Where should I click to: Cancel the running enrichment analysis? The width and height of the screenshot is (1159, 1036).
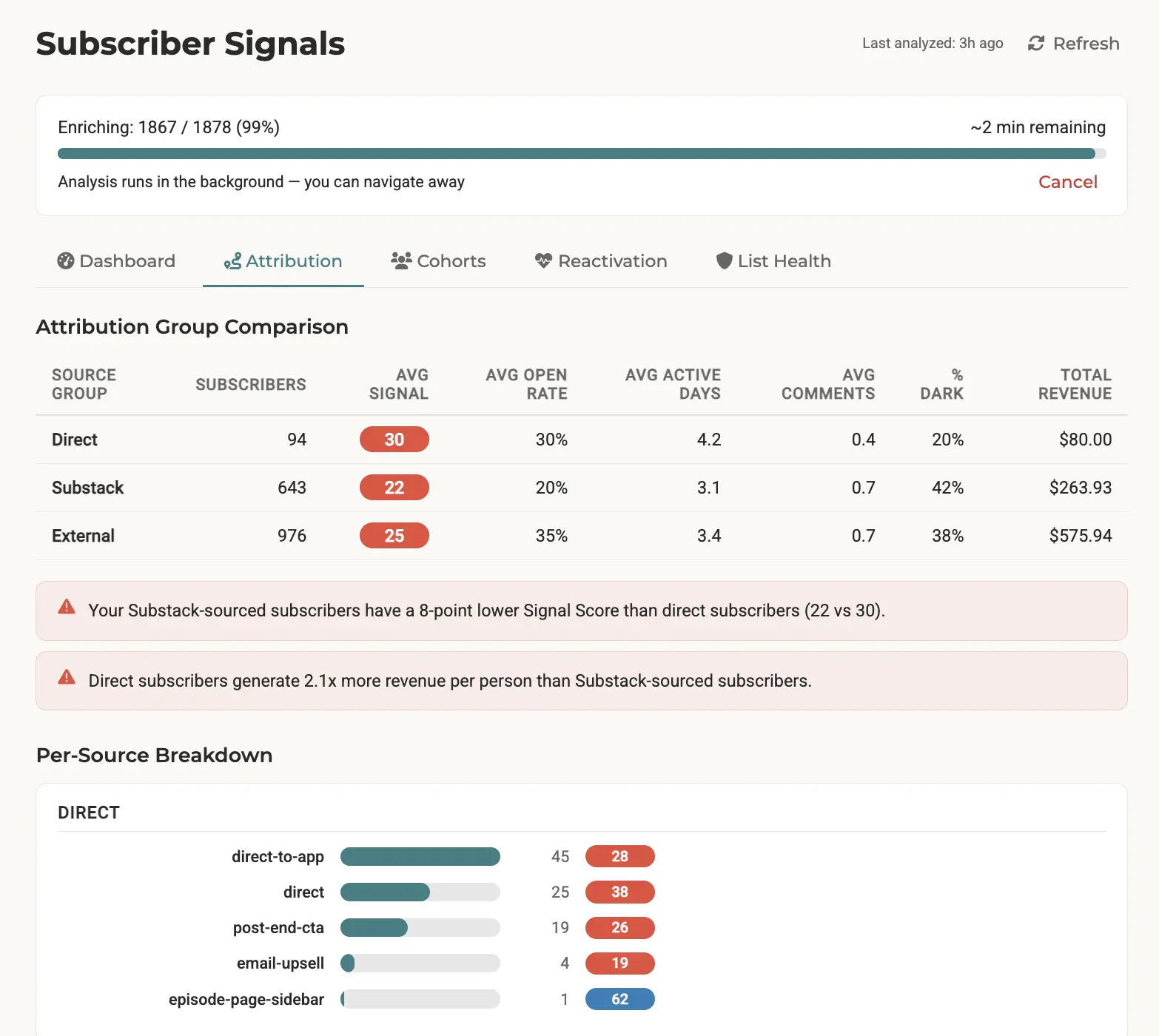click(x=1067, y=181)
